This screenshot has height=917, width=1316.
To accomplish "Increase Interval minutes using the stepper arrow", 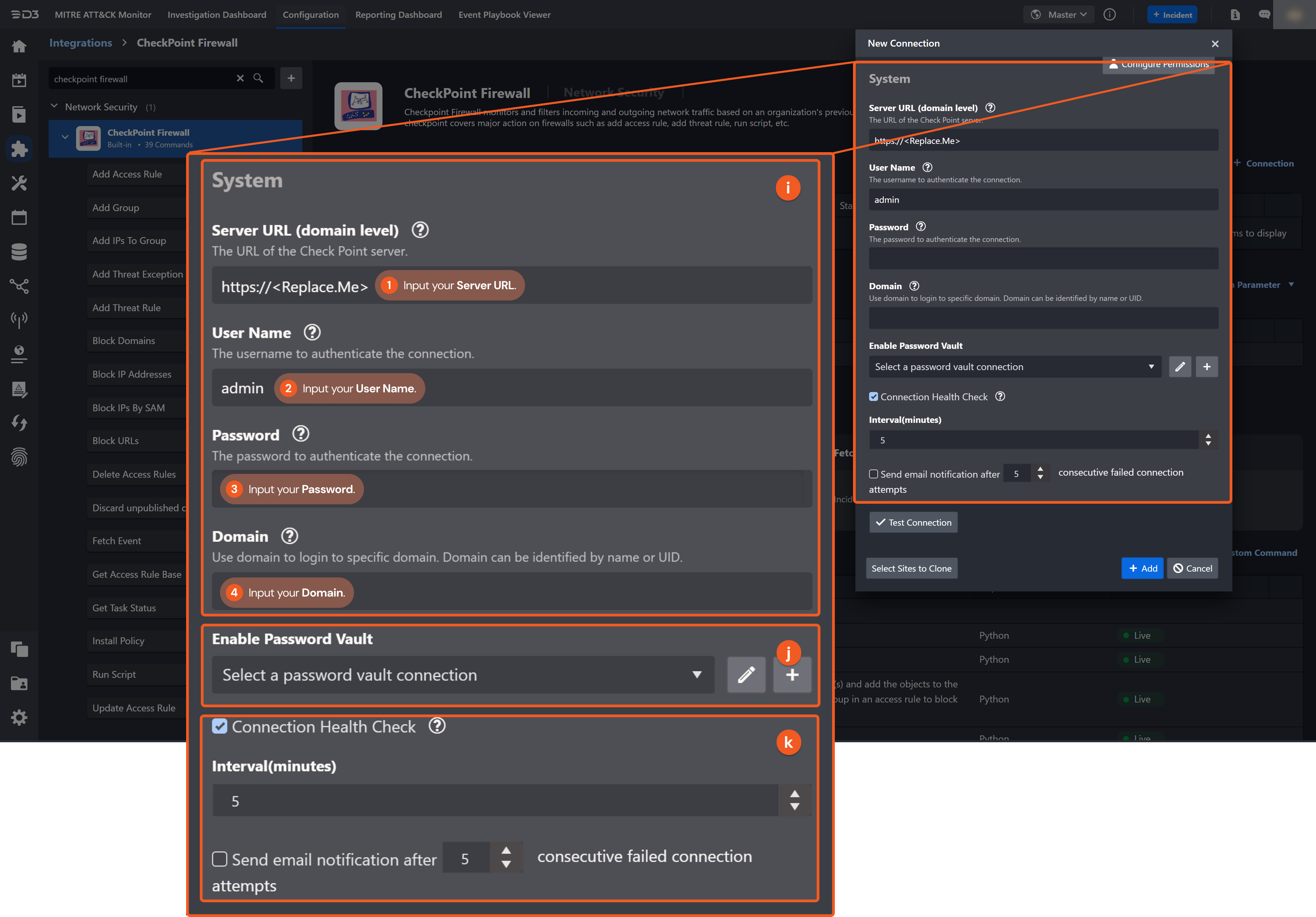I will (x=794, y=794).
